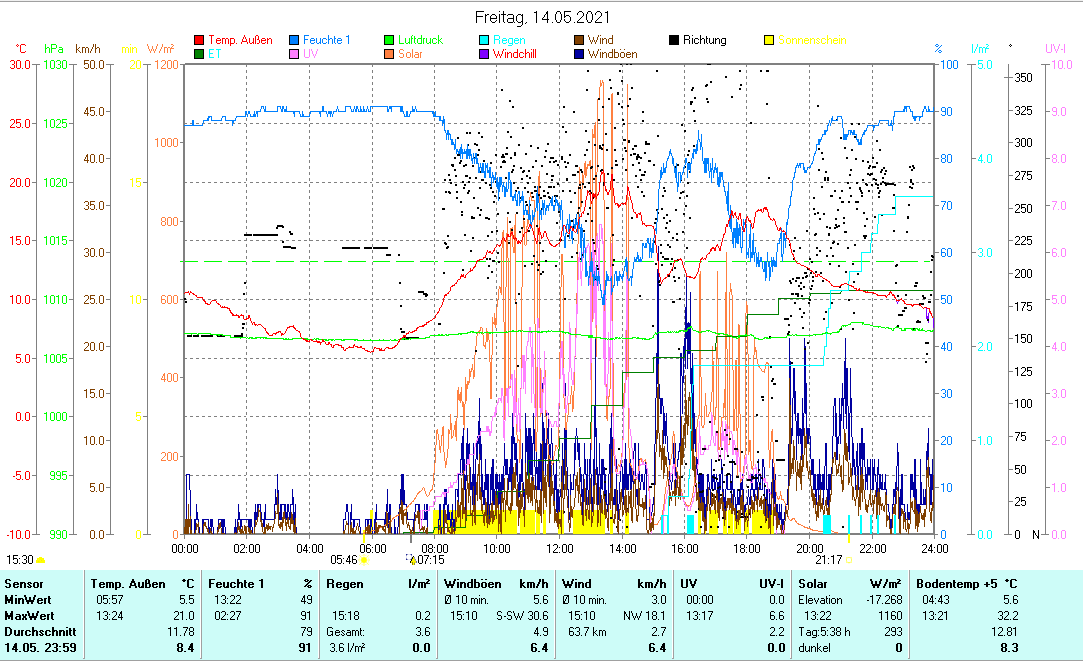Click the pink UV-I axis unit label

[1055, 48]
